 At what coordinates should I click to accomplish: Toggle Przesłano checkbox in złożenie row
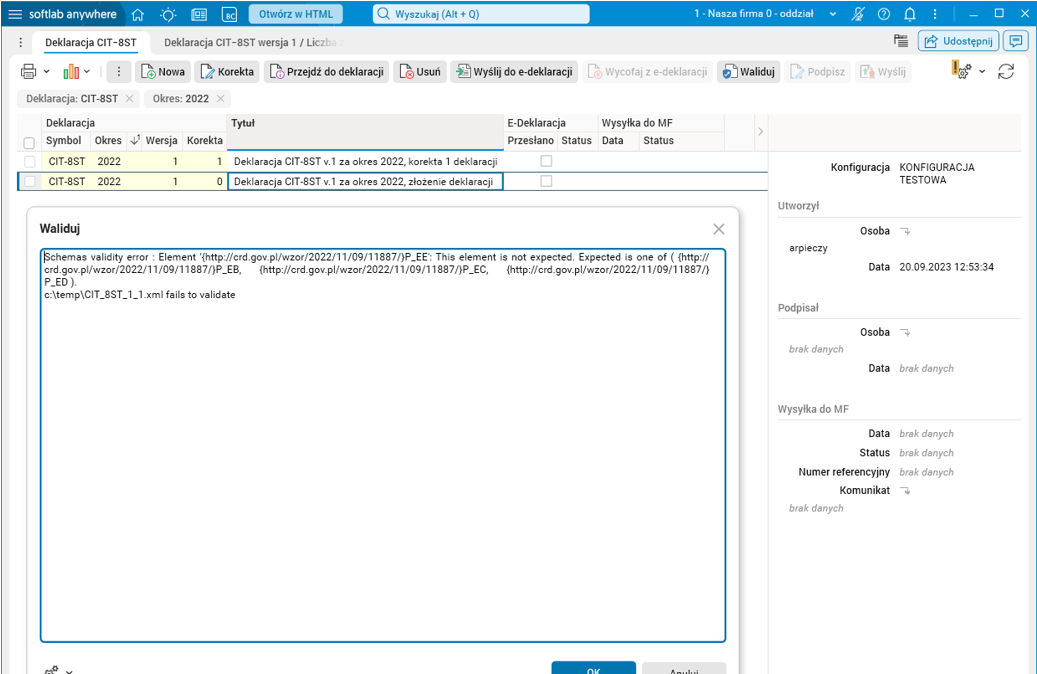[546, 181]
